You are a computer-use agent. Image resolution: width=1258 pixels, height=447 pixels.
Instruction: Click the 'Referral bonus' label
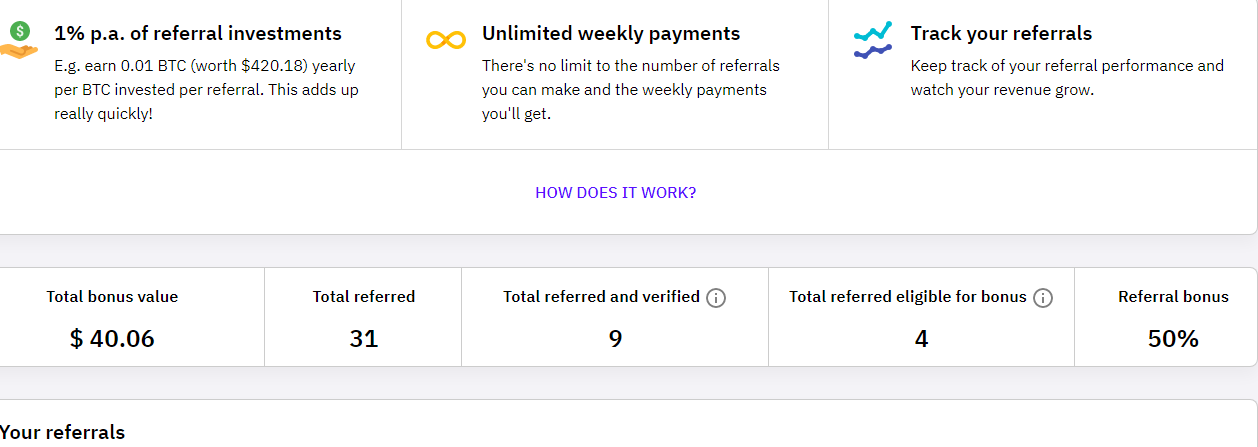pos(1173,297)
